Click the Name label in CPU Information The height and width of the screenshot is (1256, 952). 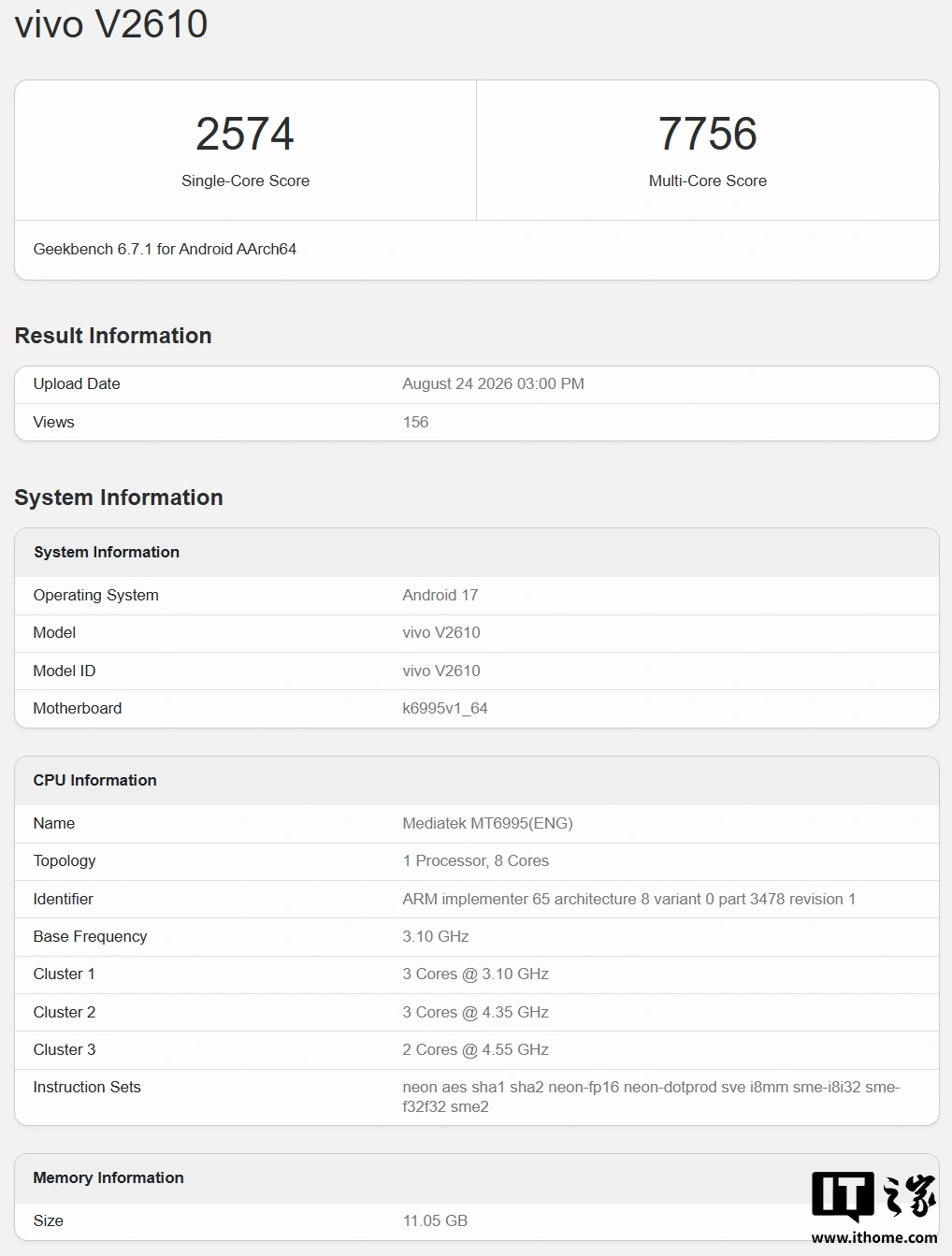(x=54, y=823)
